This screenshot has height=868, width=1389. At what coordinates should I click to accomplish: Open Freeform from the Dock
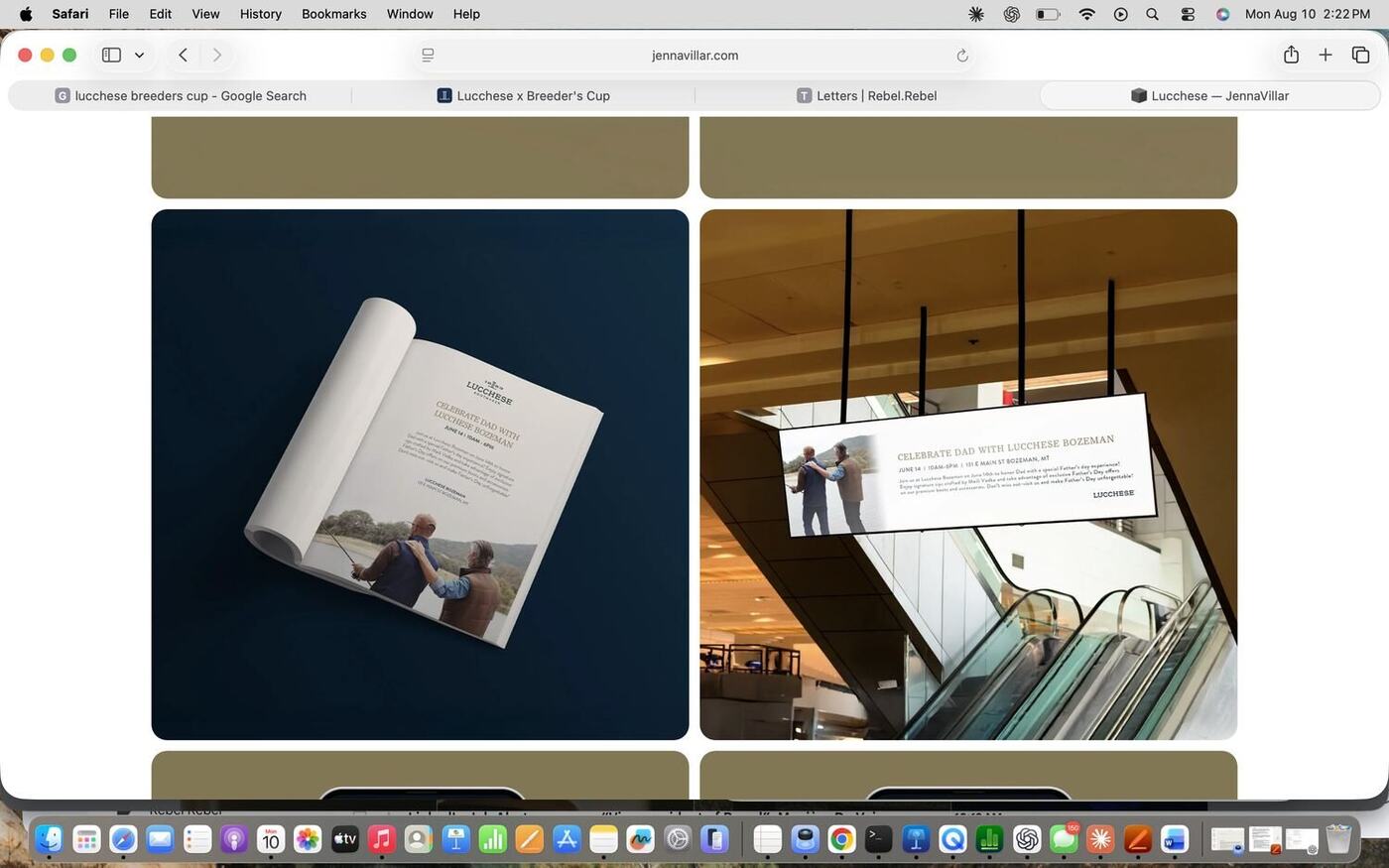(x=640, y=840)
